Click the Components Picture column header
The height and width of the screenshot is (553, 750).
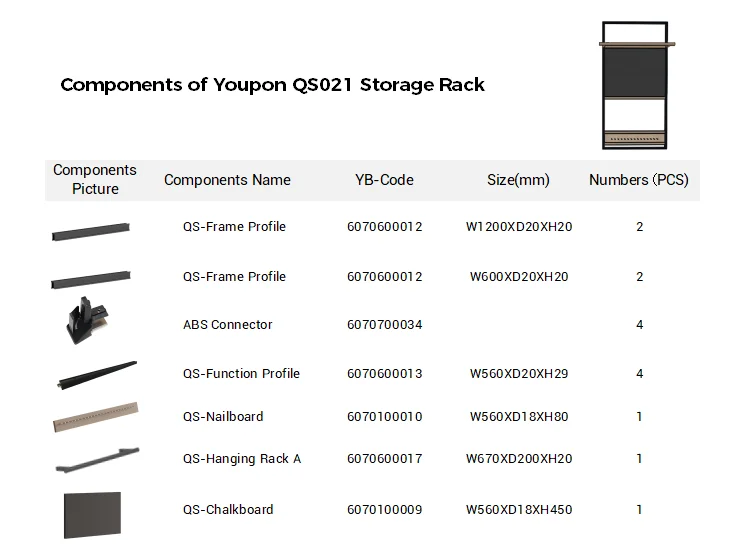pos(95,180)
